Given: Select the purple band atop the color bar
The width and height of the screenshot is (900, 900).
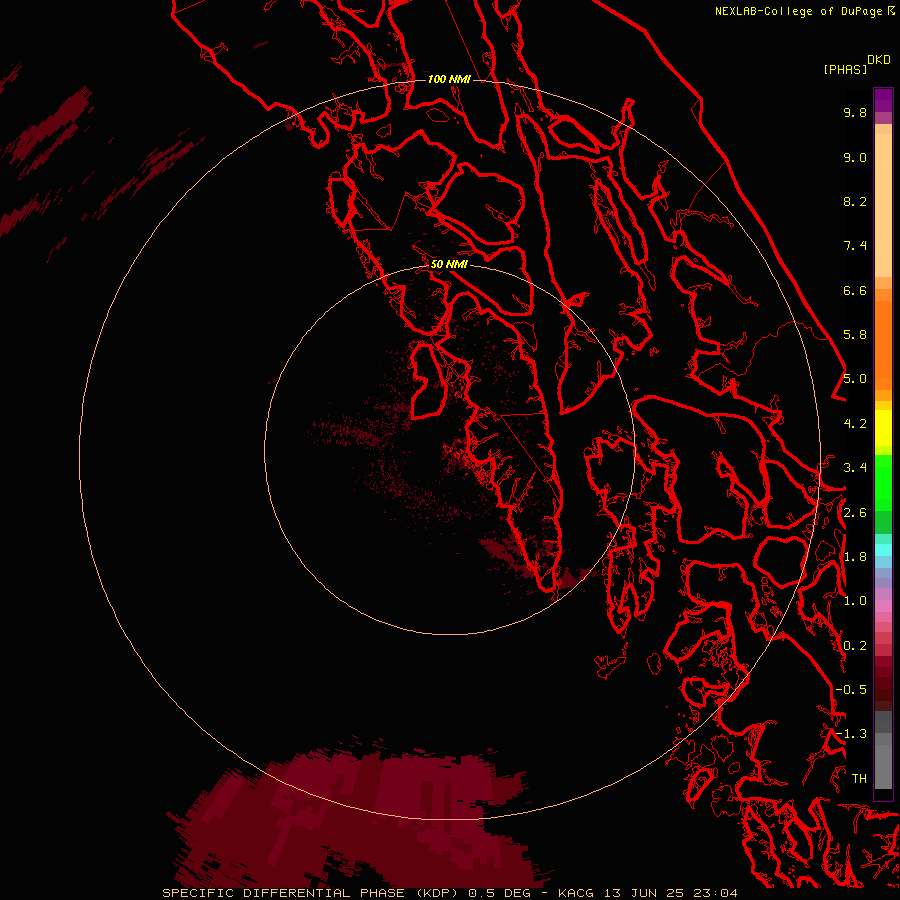Looking at the screenshot, I should [883, 100].
